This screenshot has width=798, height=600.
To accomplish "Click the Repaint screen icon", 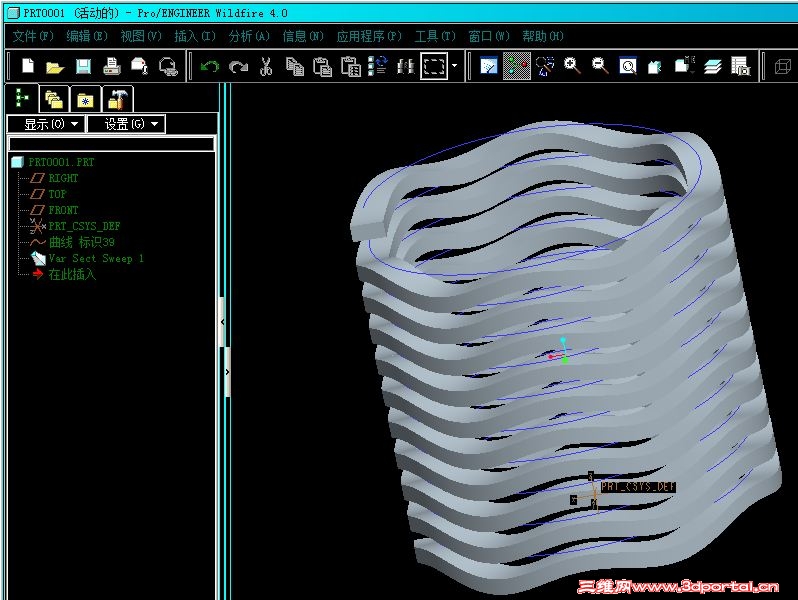I will [x=489, y=67].
